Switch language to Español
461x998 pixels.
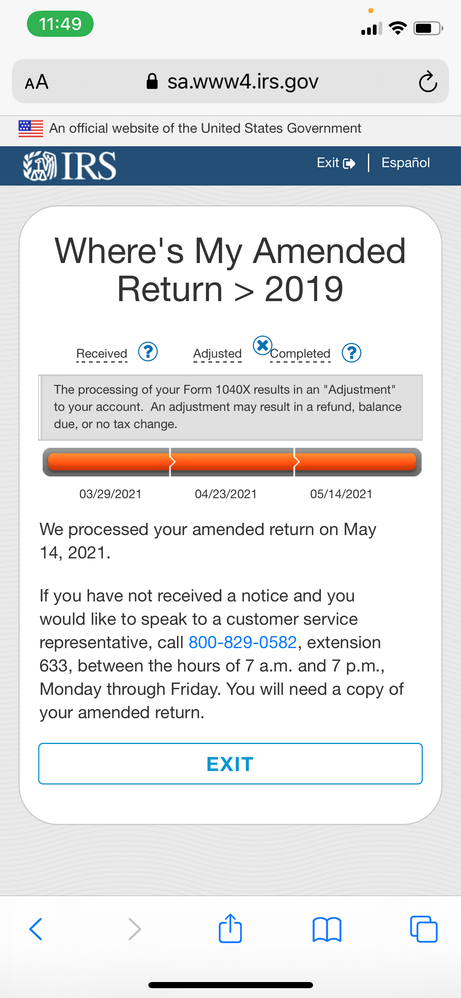pyautogui.click(x=406, y=163)
